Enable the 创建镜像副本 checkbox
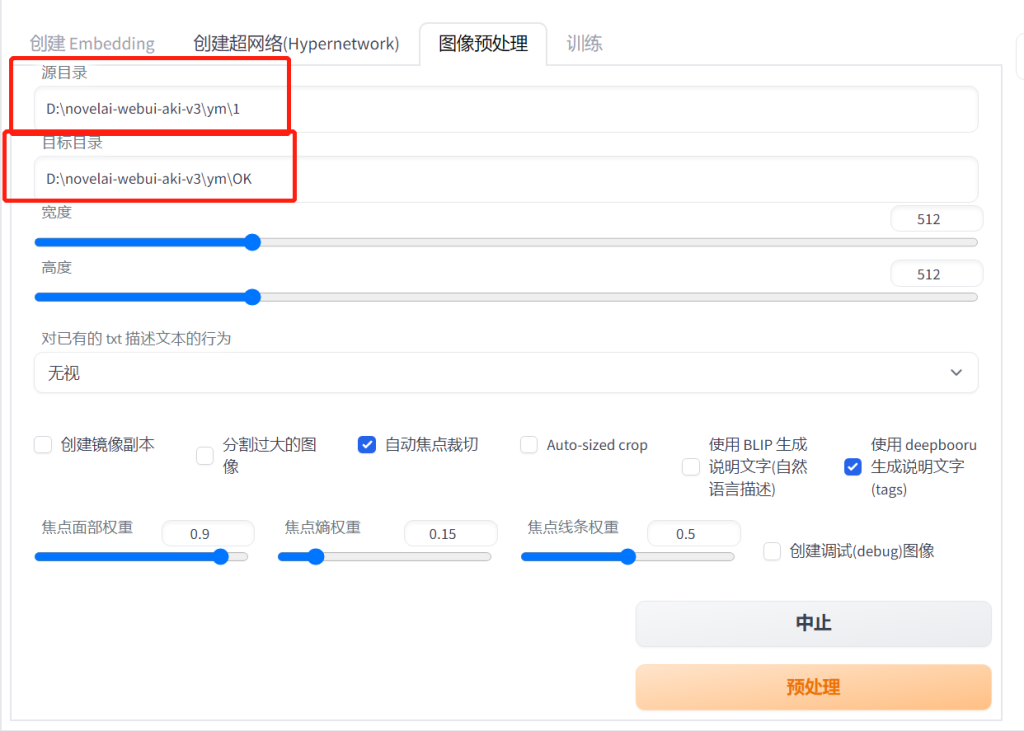Screen dimensions: 1024x731 click(43, 445)
